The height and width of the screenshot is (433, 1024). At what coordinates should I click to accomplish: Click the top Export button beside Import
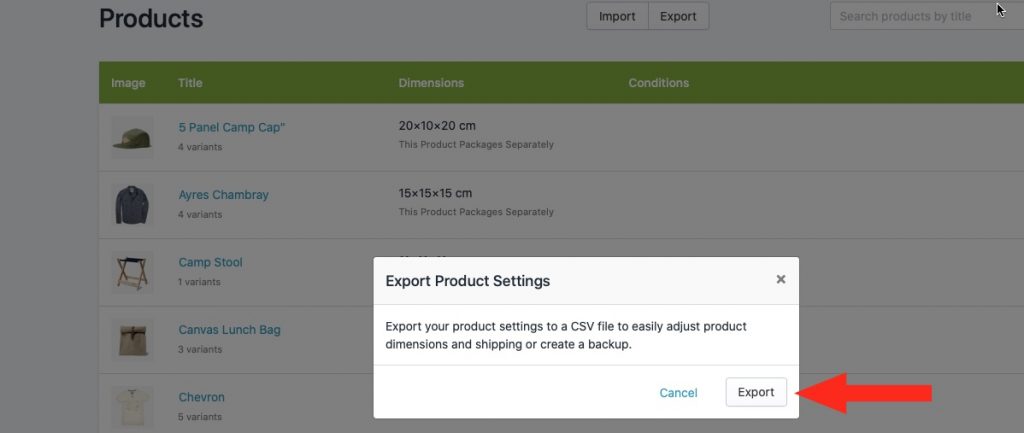pos(678,16)
